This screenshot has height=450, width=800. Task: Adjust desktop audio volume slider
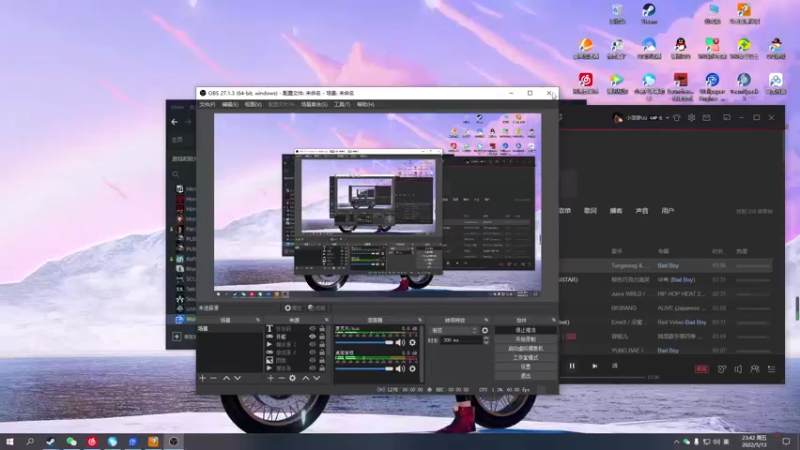coord(364,368)
